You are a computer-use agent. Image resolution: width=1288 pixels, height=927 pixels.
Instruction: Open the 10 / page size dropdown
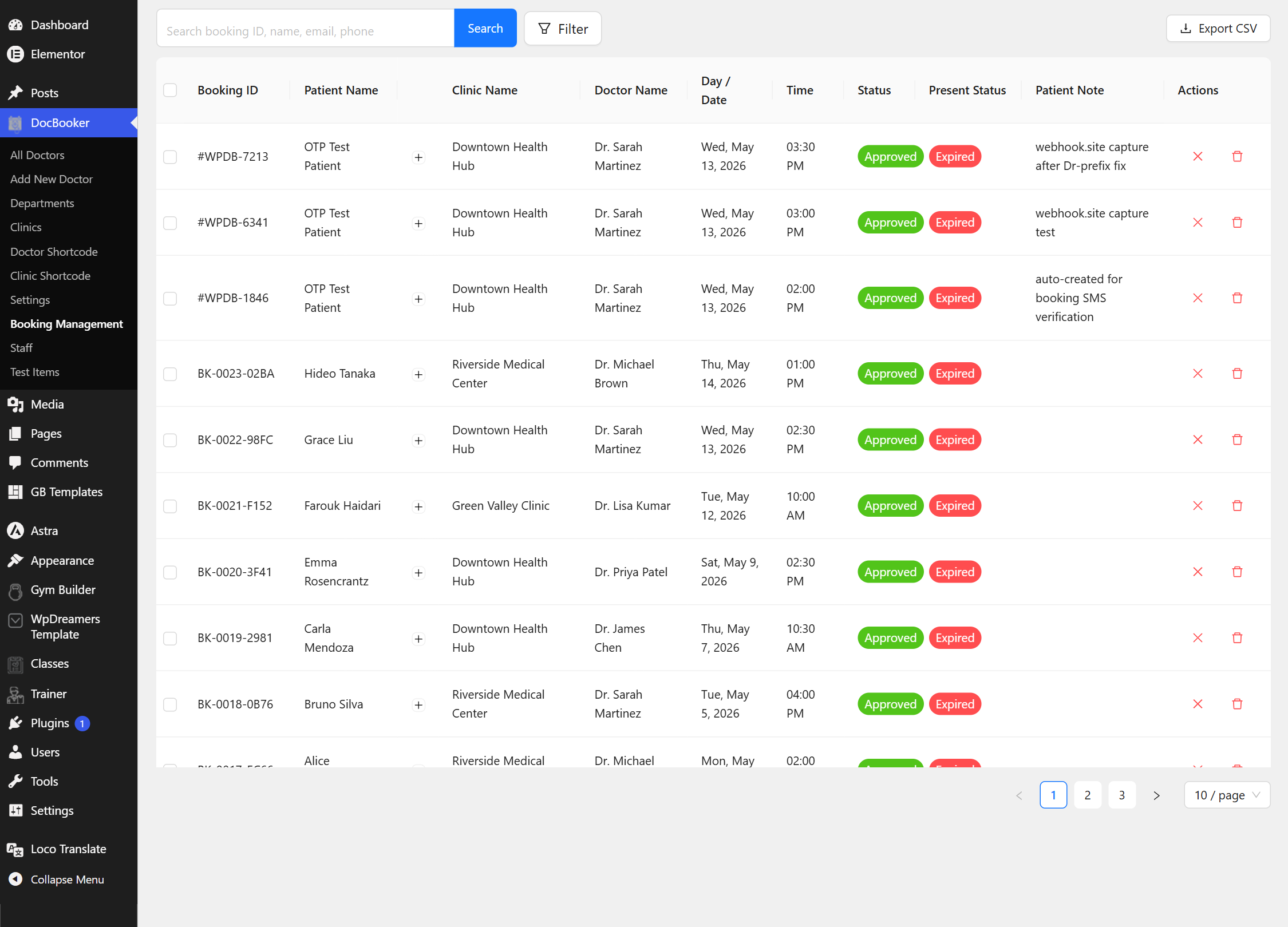[1227, 795]
